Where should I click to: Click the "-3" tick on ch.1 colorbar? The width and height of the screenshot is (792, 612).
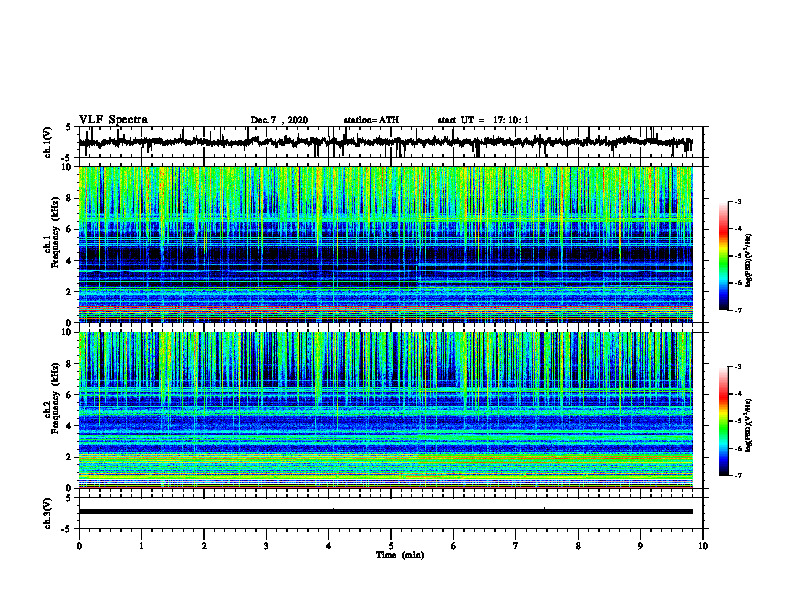(x=737, y=202)
